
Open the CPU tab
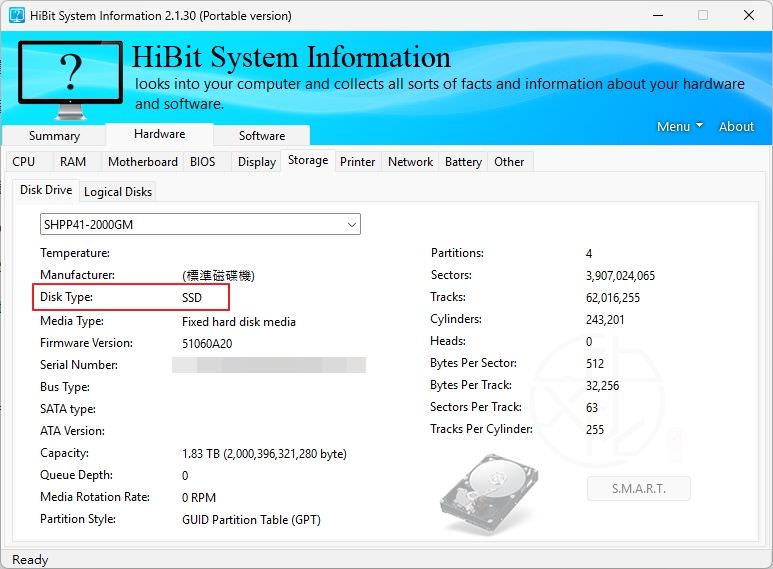tap(24, 162)
